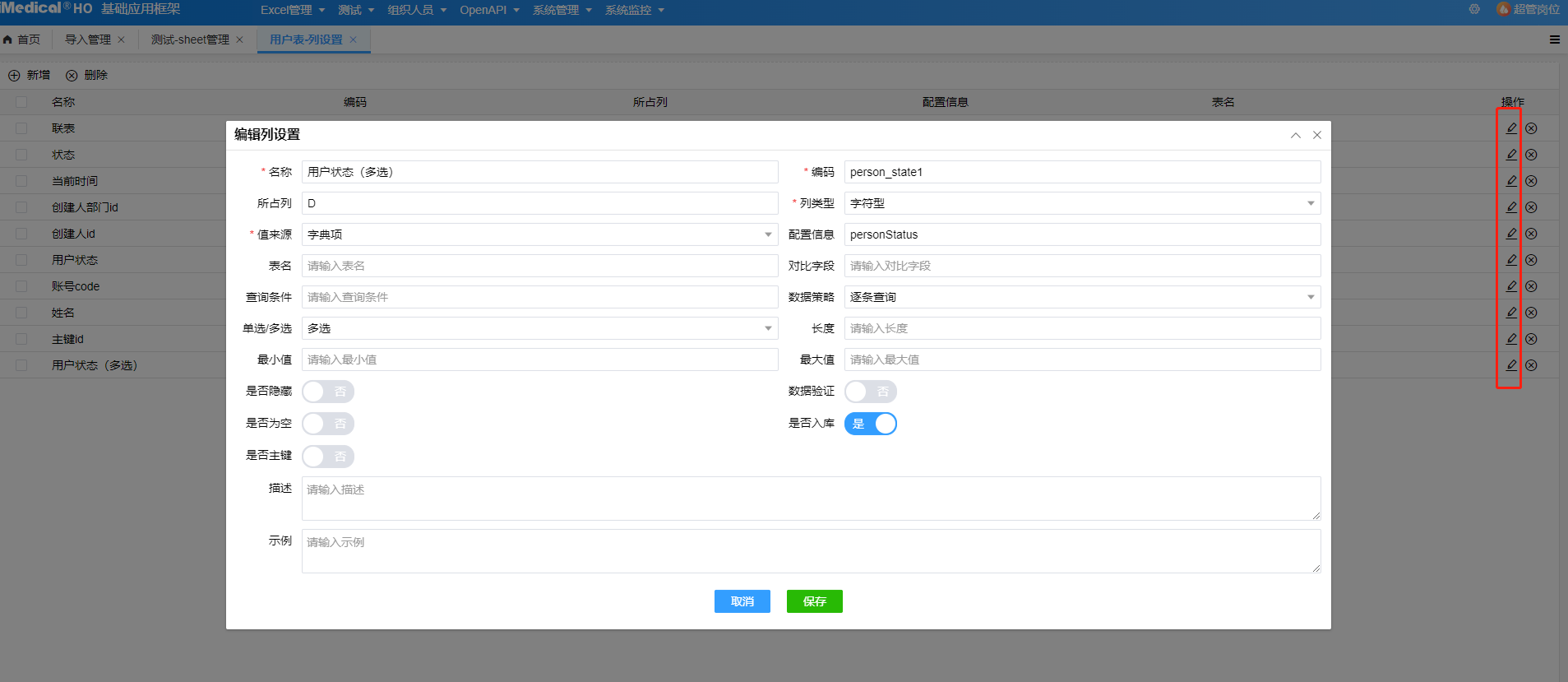Viewport: 1568px width, 682px height.
Task: Toggle the 是否主键 switch
Action: [x=328, y=456]
